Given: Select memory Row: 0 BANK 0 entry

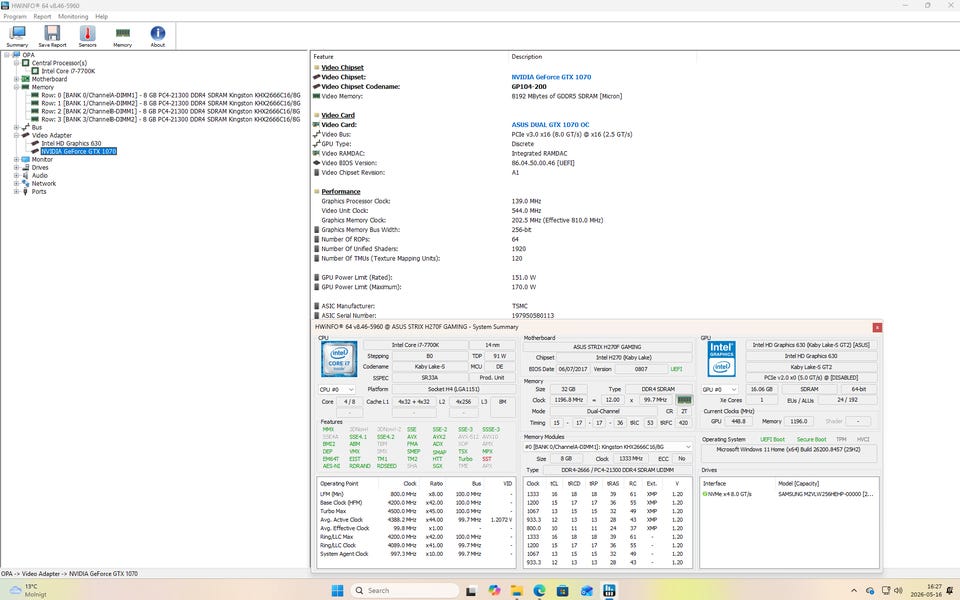Looking at the screenshot, I should pos(171,95).
